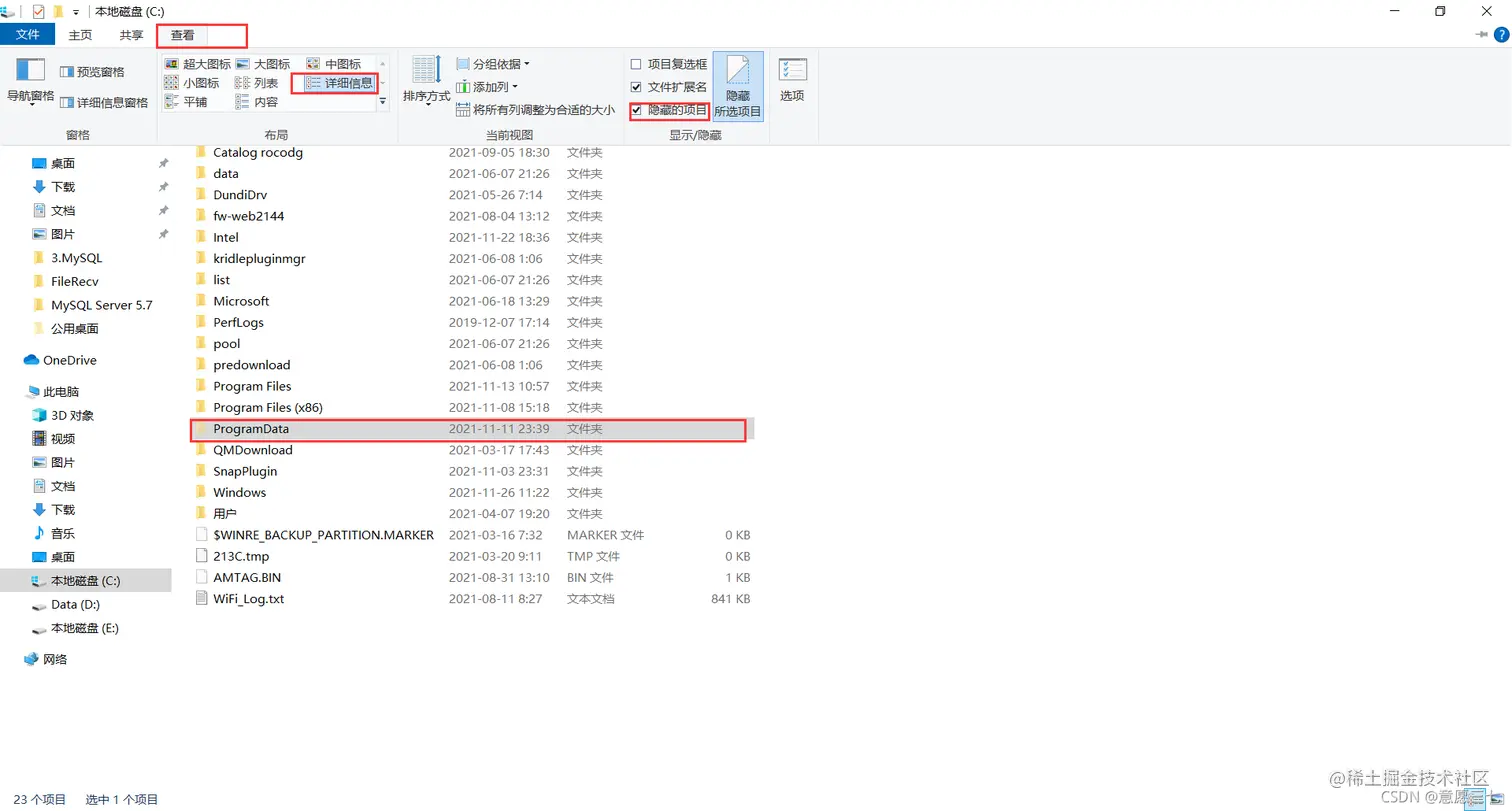The height and width of the screenshot is (811, 1512).
Task: Toggle the 预览窗格 preview pane
Action: (x=92, y=72)
